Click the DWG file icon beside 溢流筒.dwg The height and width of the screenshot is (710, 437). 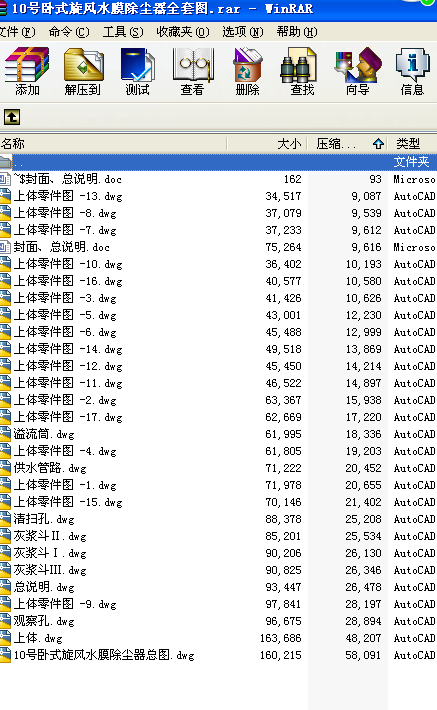pyautogui.click(x=5, y=434)
